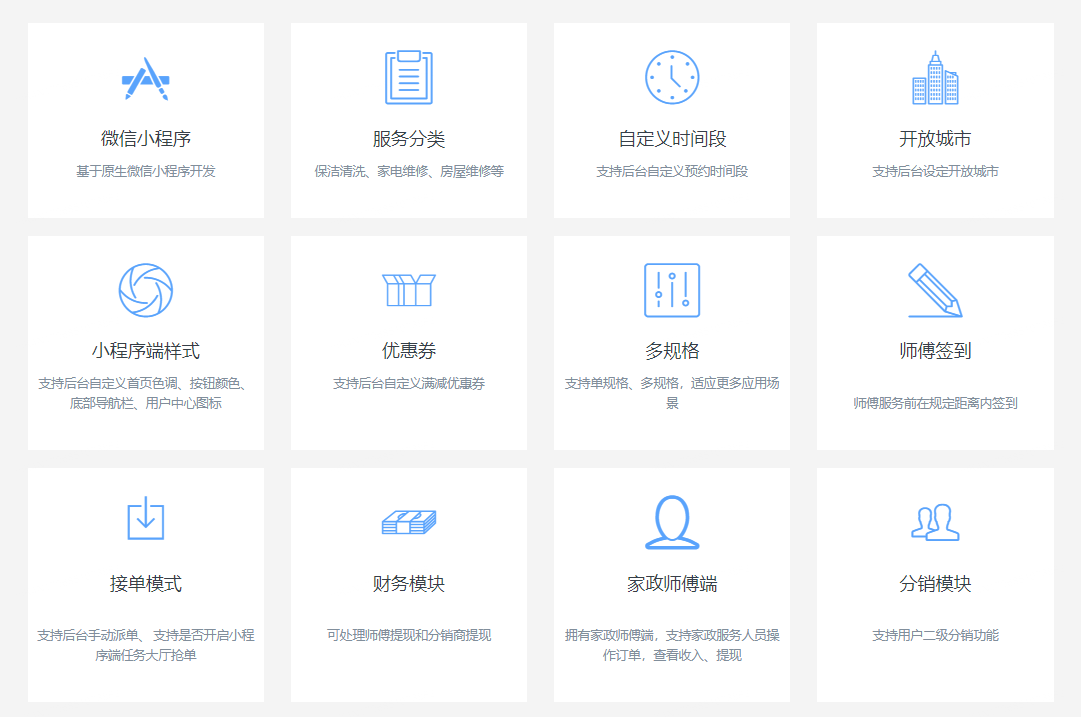Click the 优惠券 card title
The width and height of the screenshot is (1081, 717).
(409, 351)
